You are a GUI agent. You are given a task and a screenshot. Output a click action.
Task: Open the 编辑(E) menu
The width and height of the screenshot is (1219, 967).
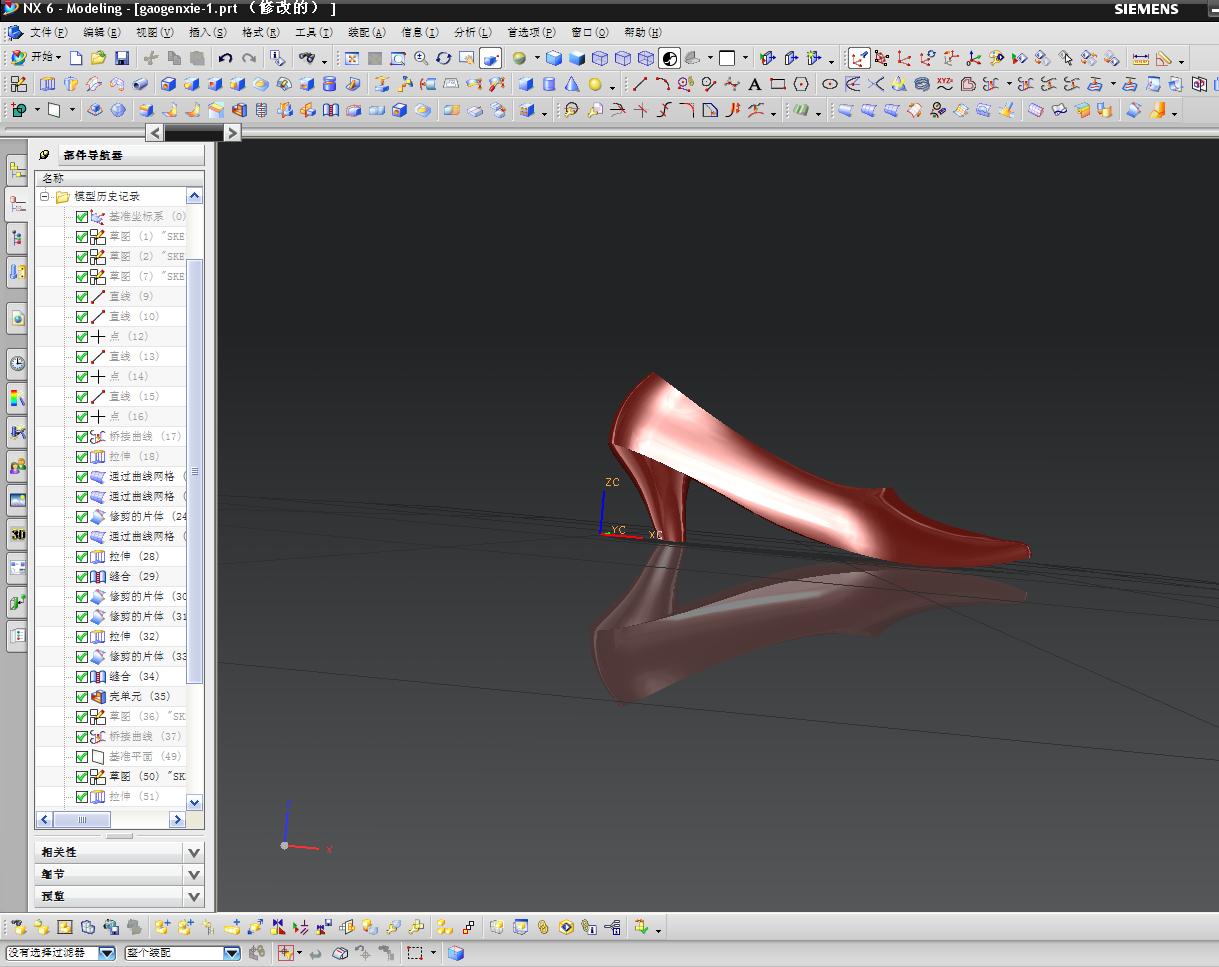pos(101,32)
